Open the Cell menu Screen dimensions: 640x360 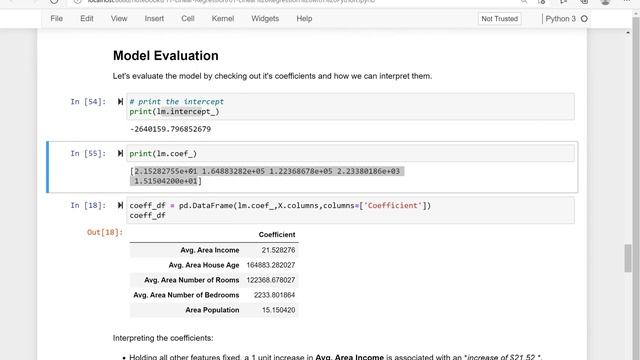point(188,19)
